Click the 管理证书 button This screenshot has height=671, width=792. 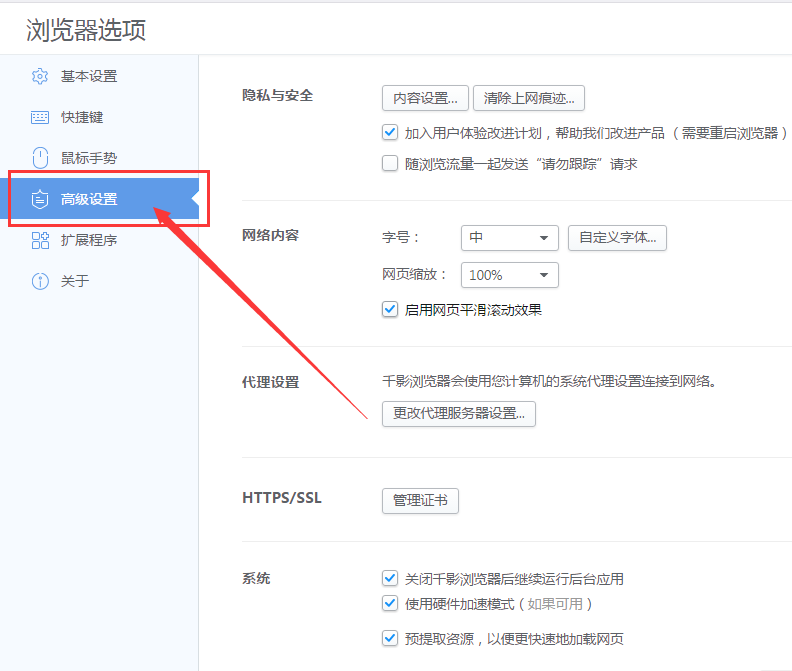pos(420,500)
